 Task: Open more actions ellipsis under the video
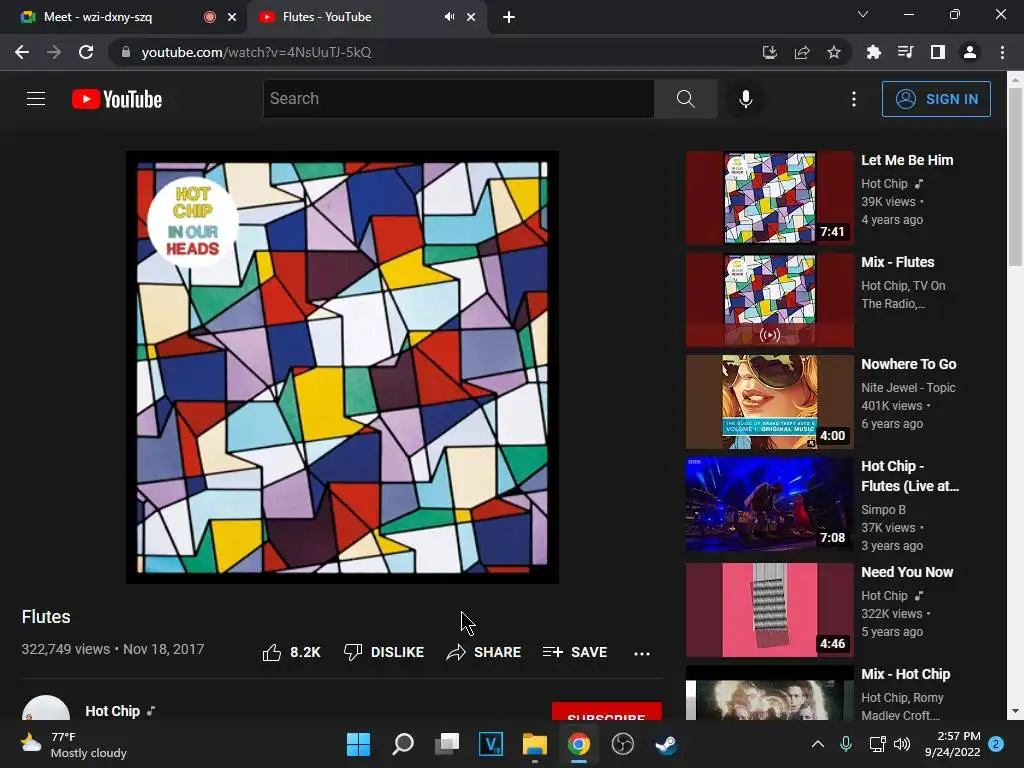642,653
